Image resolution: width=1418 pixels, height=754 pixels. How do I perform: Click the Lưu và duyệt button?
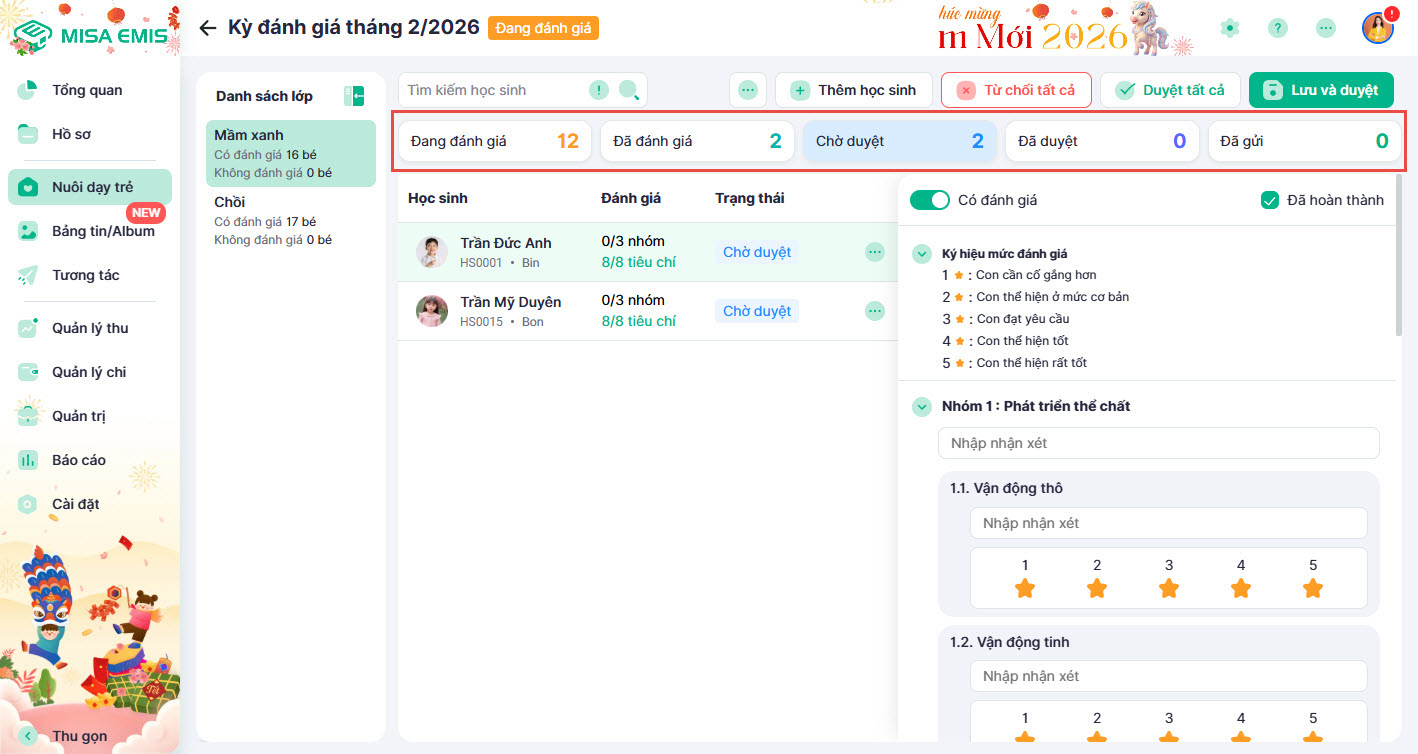[1320, 90]
